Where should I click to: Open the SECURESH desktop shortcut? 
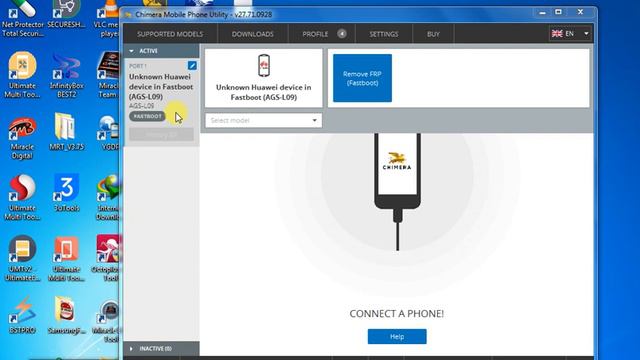pyautogui.click(x=66, y=14)
